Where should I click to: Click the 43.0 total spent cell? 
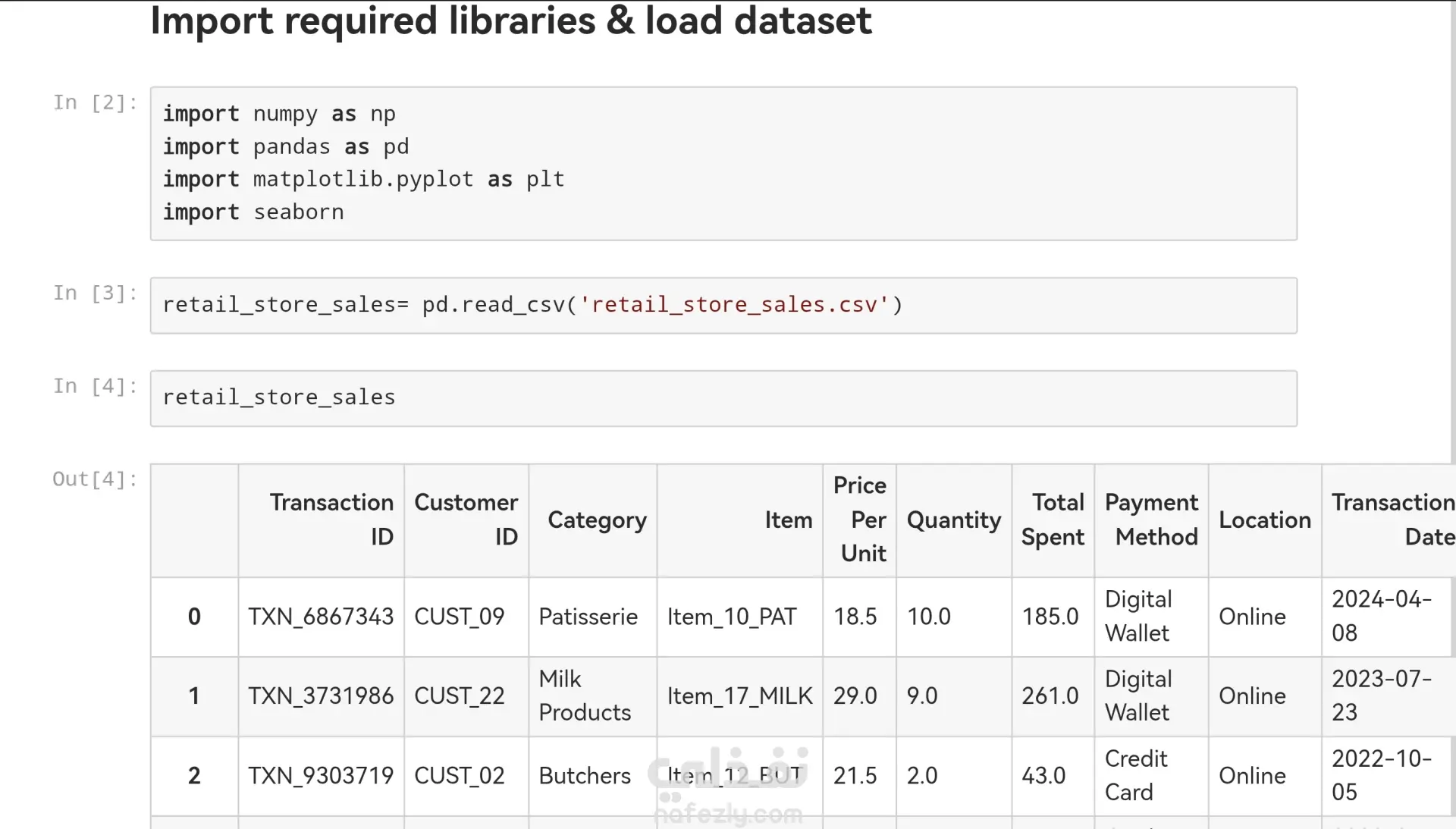tap(1053, 776)
